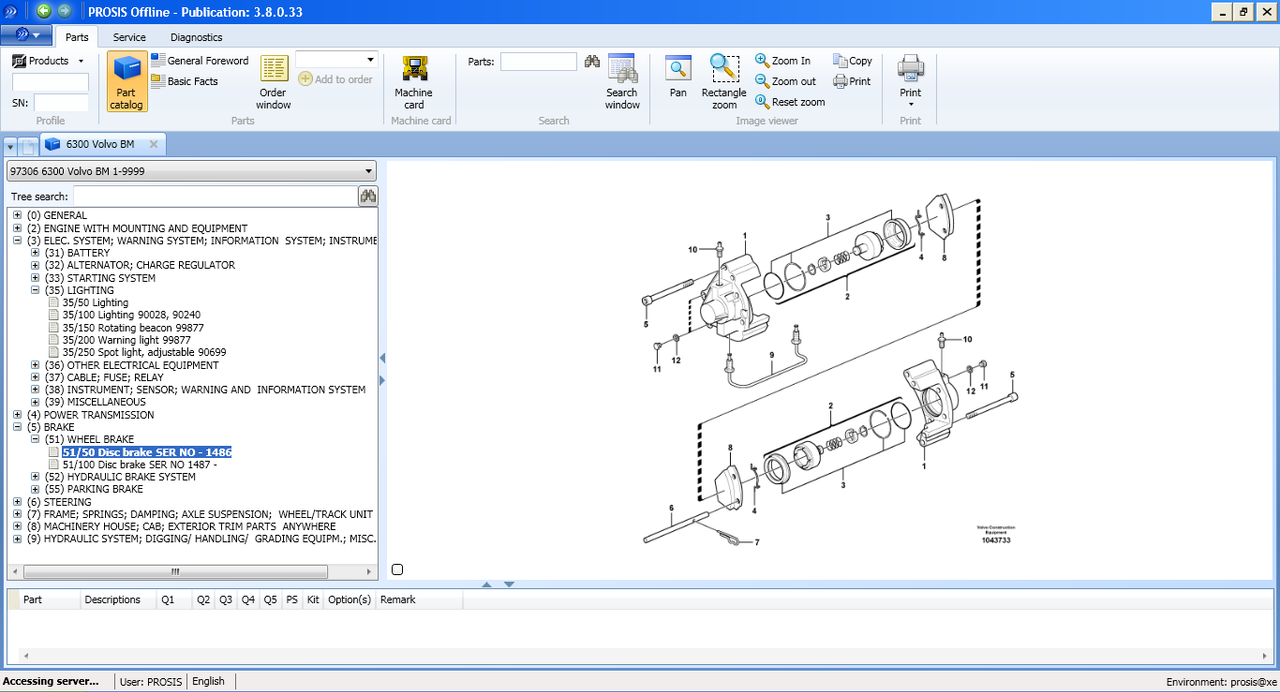Zoom out of the image
Viewport: 1280px width, 692px height.
786,81
